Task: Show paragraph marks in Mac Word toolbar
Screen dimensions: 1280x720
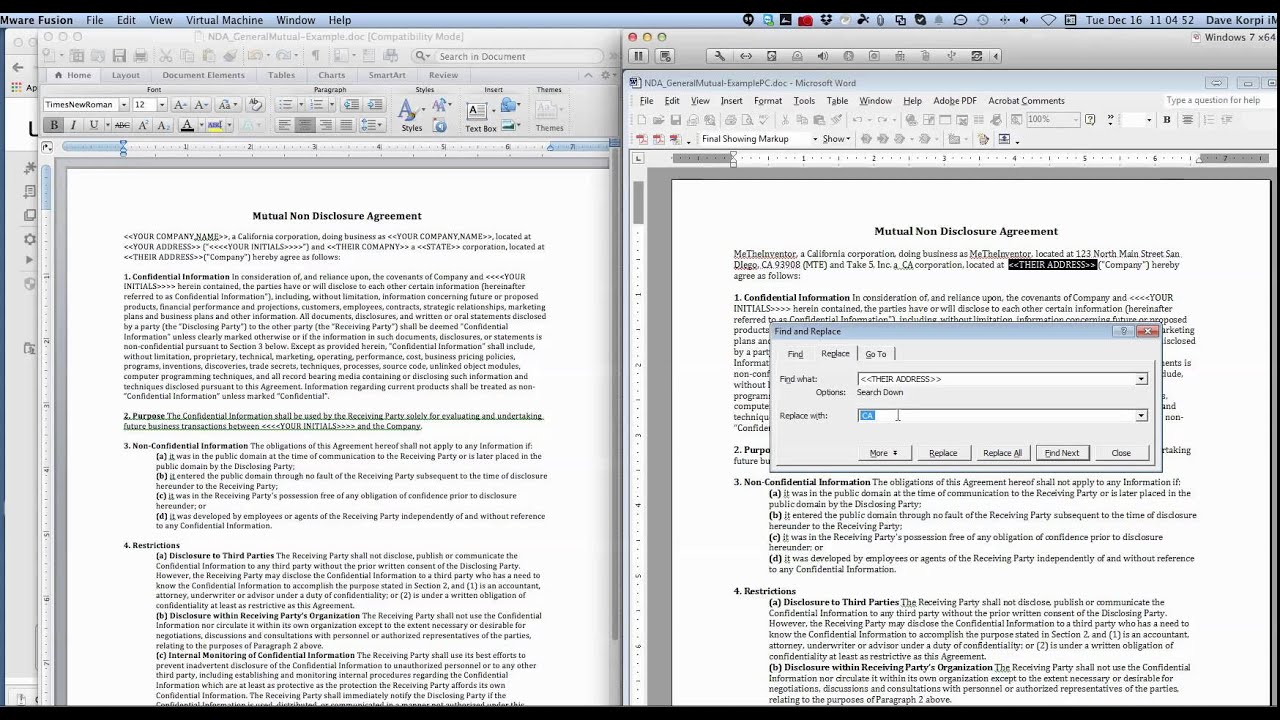Action: point(315,56)
